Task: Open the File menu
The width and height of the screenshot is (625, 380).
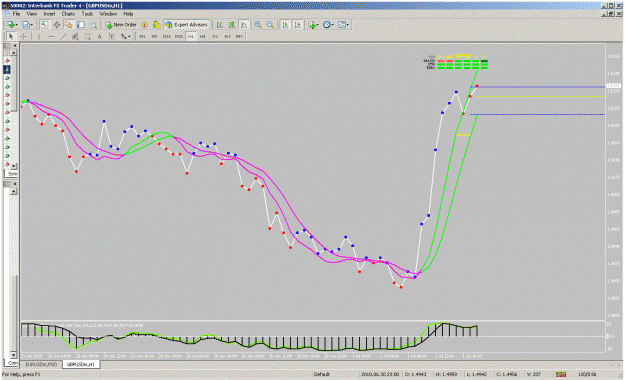Action: (x=16, y=14)
